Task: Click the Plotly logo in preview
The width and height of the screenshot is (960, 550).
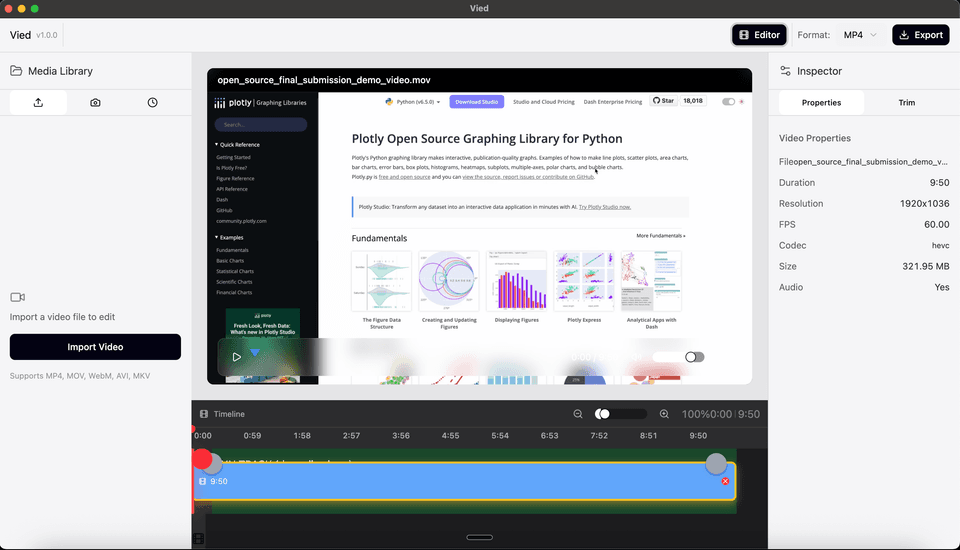Action: [233, 103]
